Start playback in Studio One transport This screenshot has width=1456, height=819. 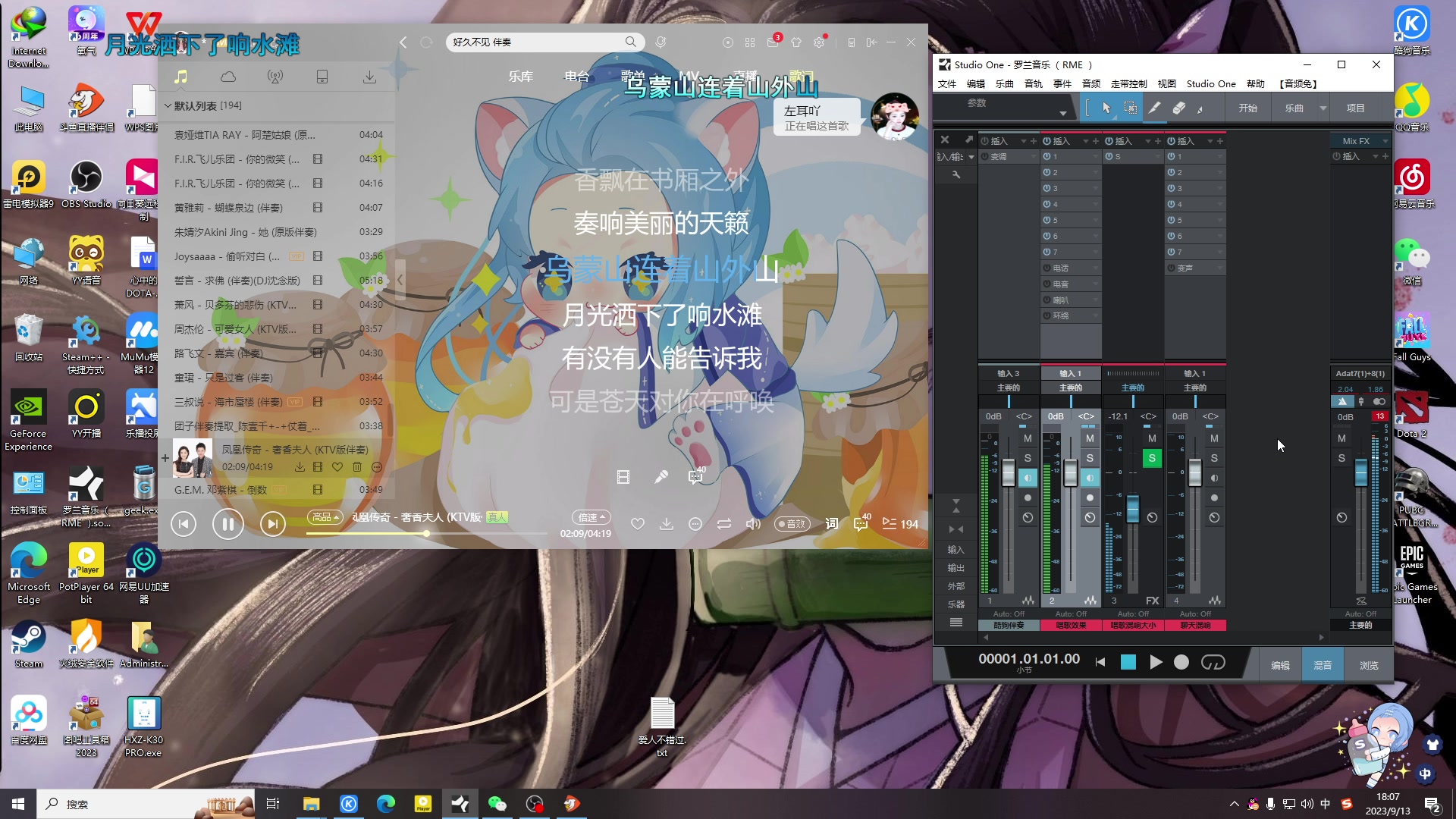1156,662
